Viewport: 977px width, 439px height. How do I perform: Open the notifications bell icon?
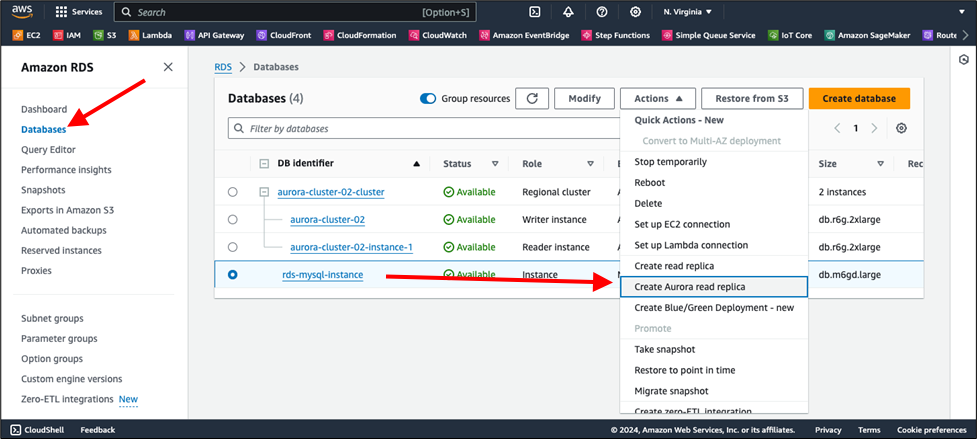pos(568,12)
